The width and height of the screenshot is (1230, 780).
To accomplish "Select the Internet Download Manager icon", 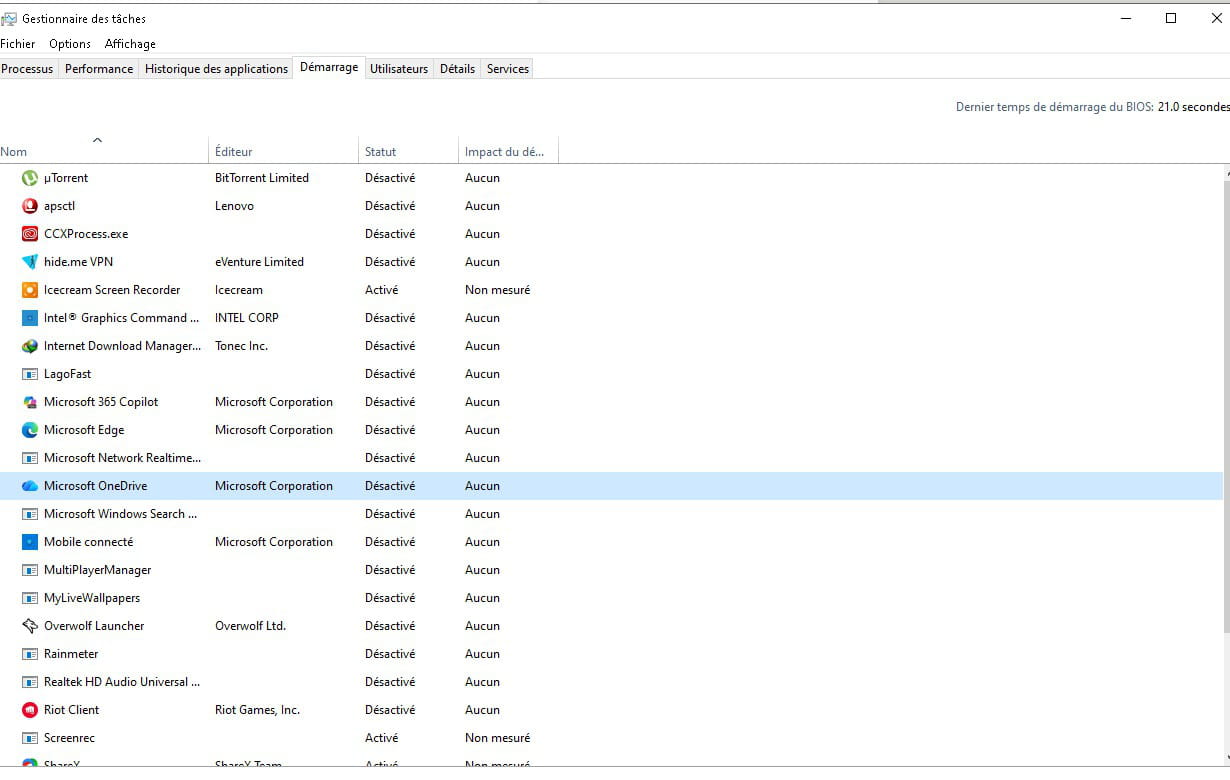I will (30, 346).
